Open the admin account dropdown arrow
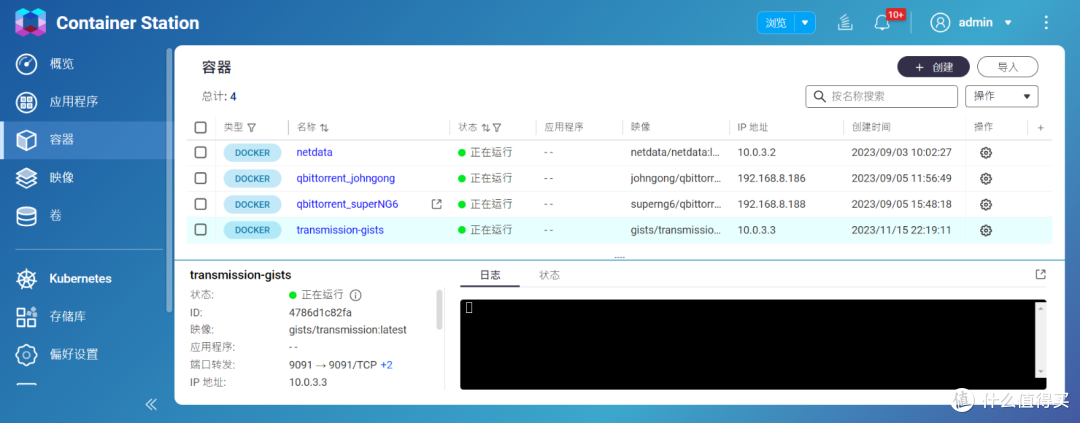Viewport: 1080px width, 423px height. 1008,23
